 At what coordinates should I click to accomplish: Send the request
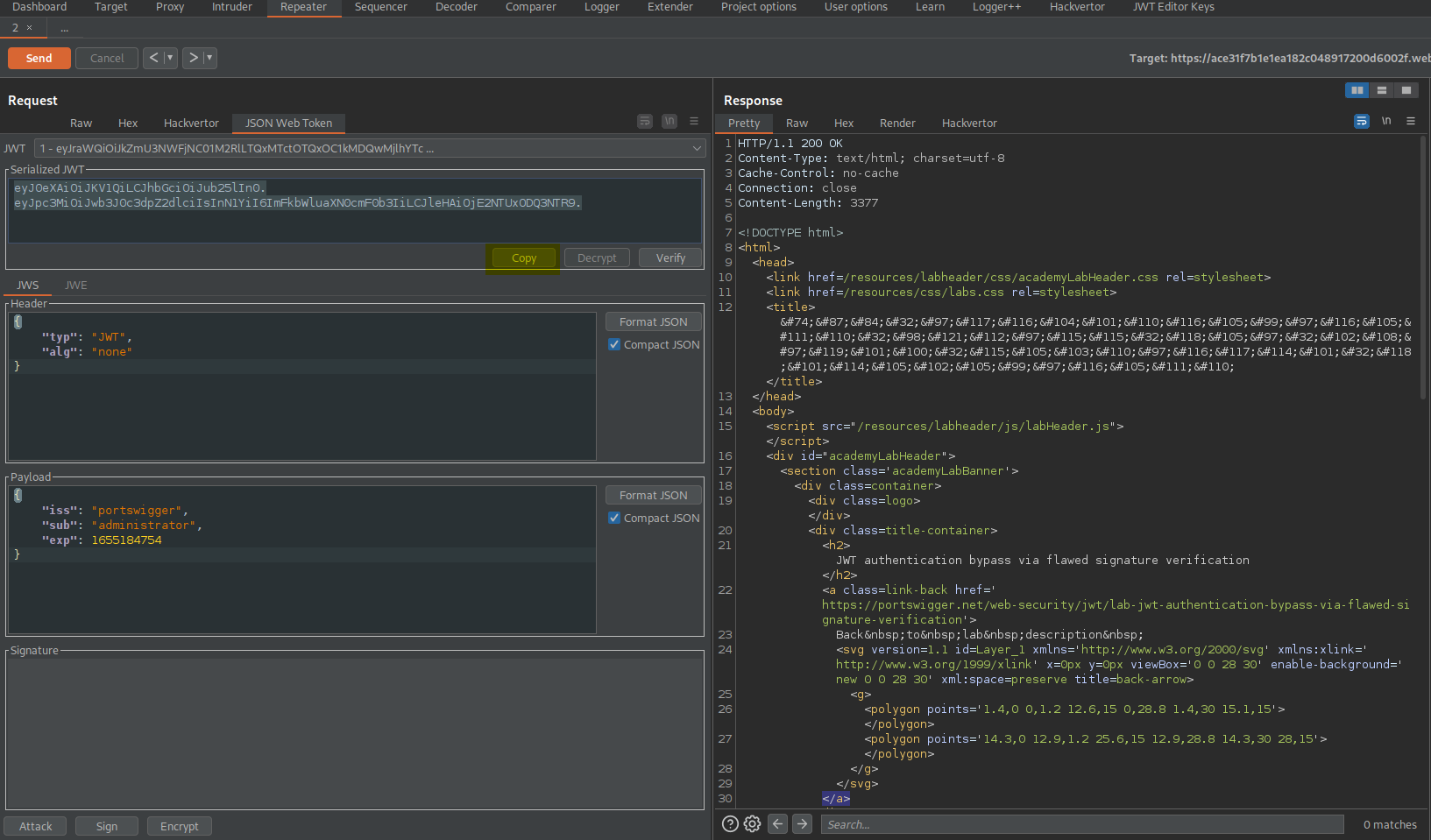[x=39, y=58]
